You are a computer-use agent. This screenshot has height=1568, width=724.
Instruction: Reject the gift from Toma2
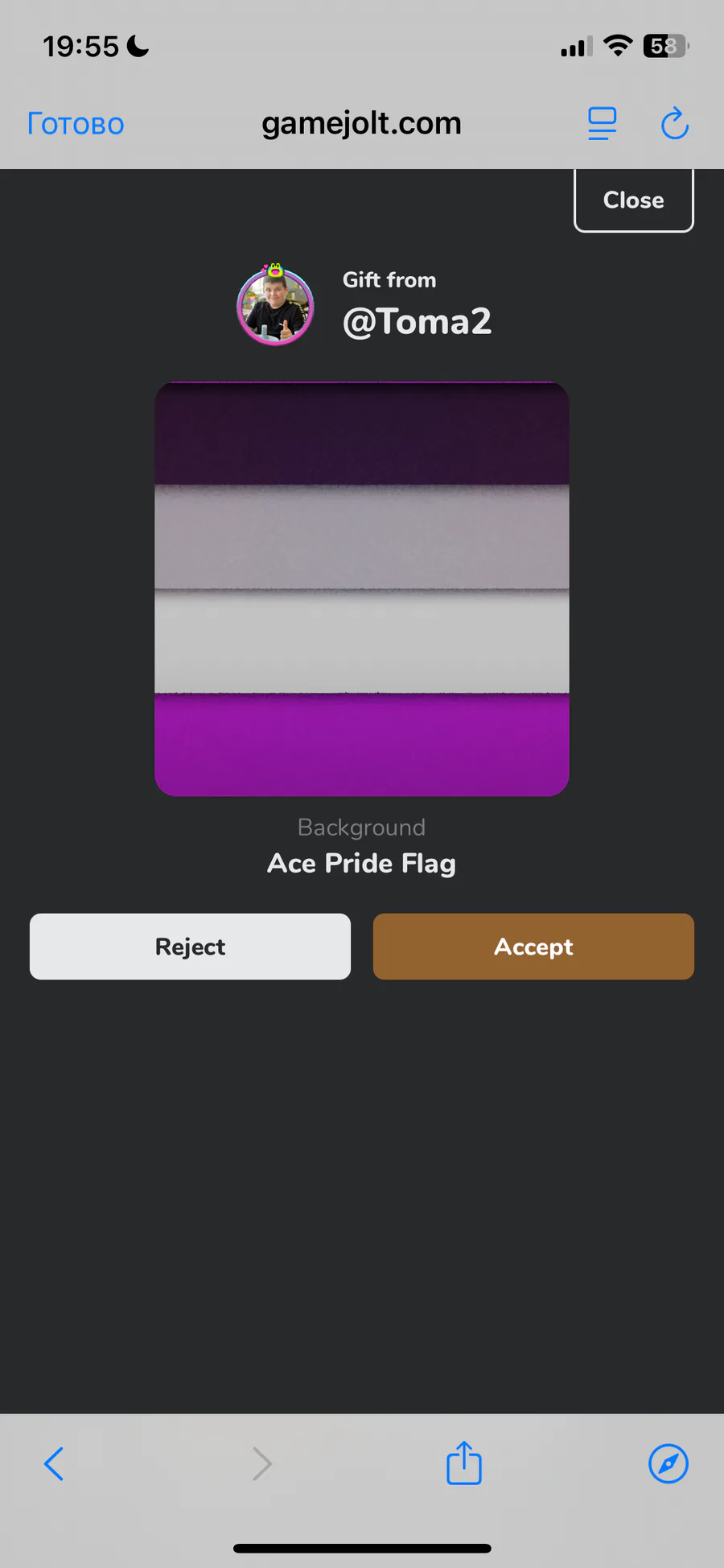[x=190, y=947]
